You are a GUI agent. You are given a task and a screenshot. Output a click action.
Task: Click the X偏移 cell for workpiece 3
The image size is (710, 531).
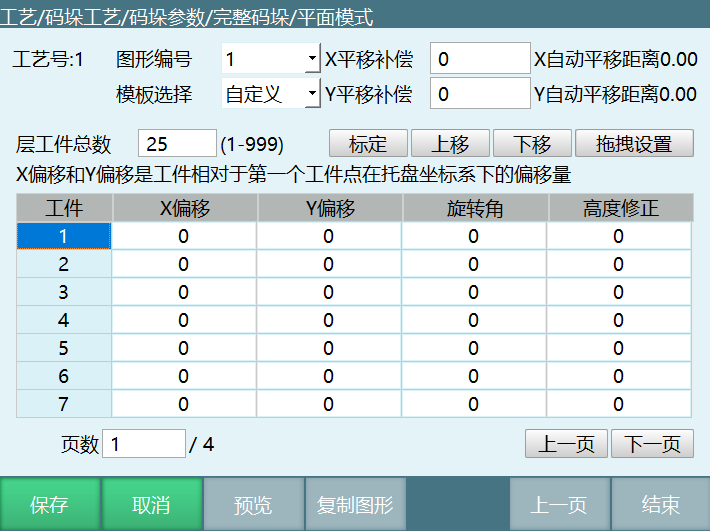[x=184, y=292]
